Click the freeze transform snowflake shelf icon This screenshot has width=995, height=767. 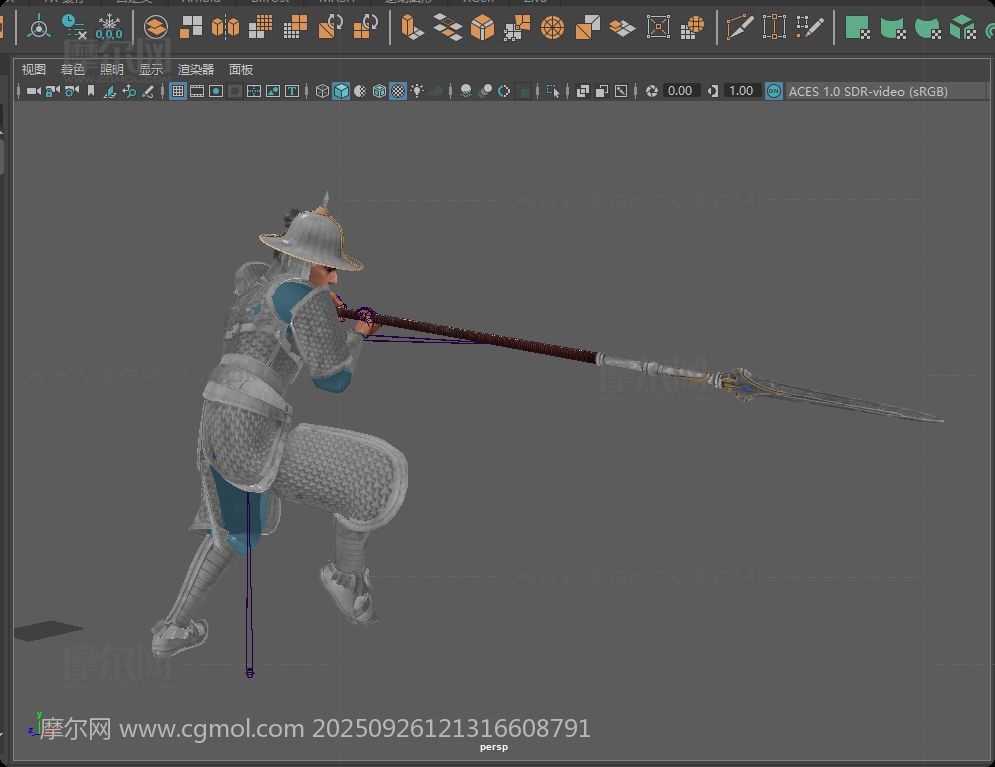[x=108, y=26]
